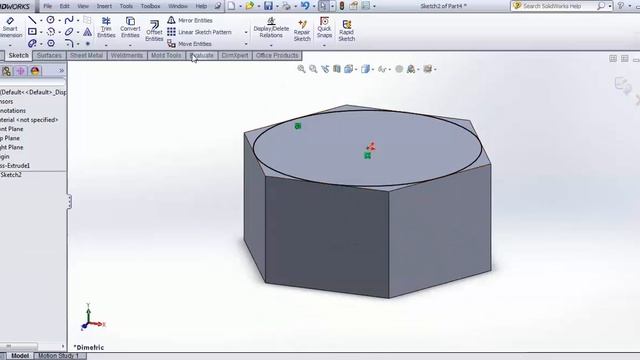The image size is (640, 360).
Task: Open the Insert menu
Action: pos(104,6)
